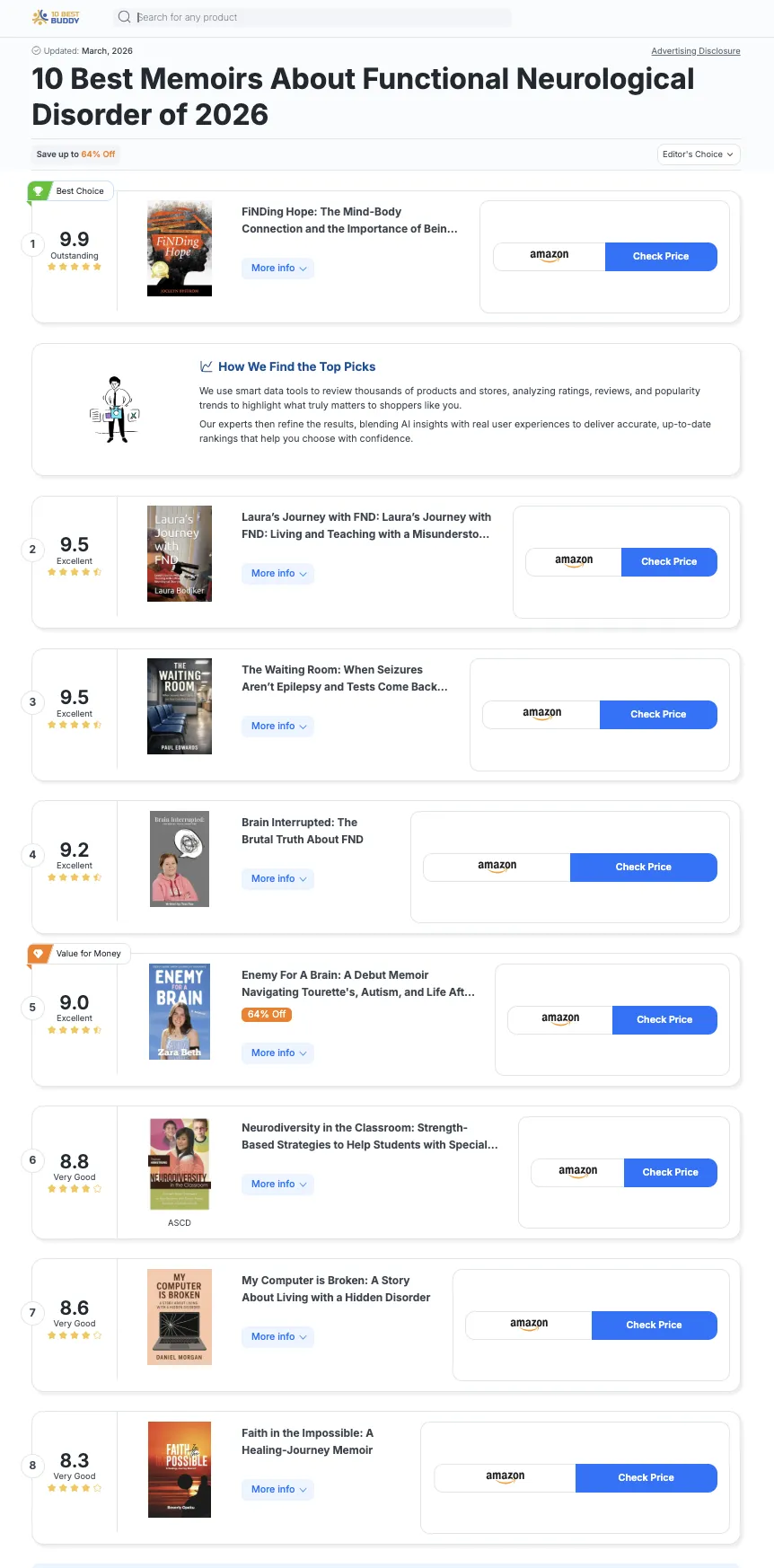Expand More info for FiNDing Hope
The image size is (774, 1568).
click(278, 269)
